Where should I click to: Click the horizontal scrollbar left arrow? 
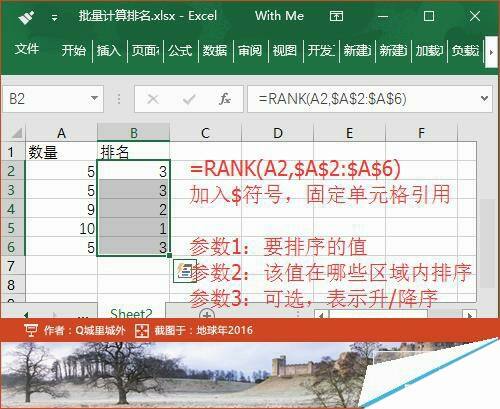click(321, 314)
